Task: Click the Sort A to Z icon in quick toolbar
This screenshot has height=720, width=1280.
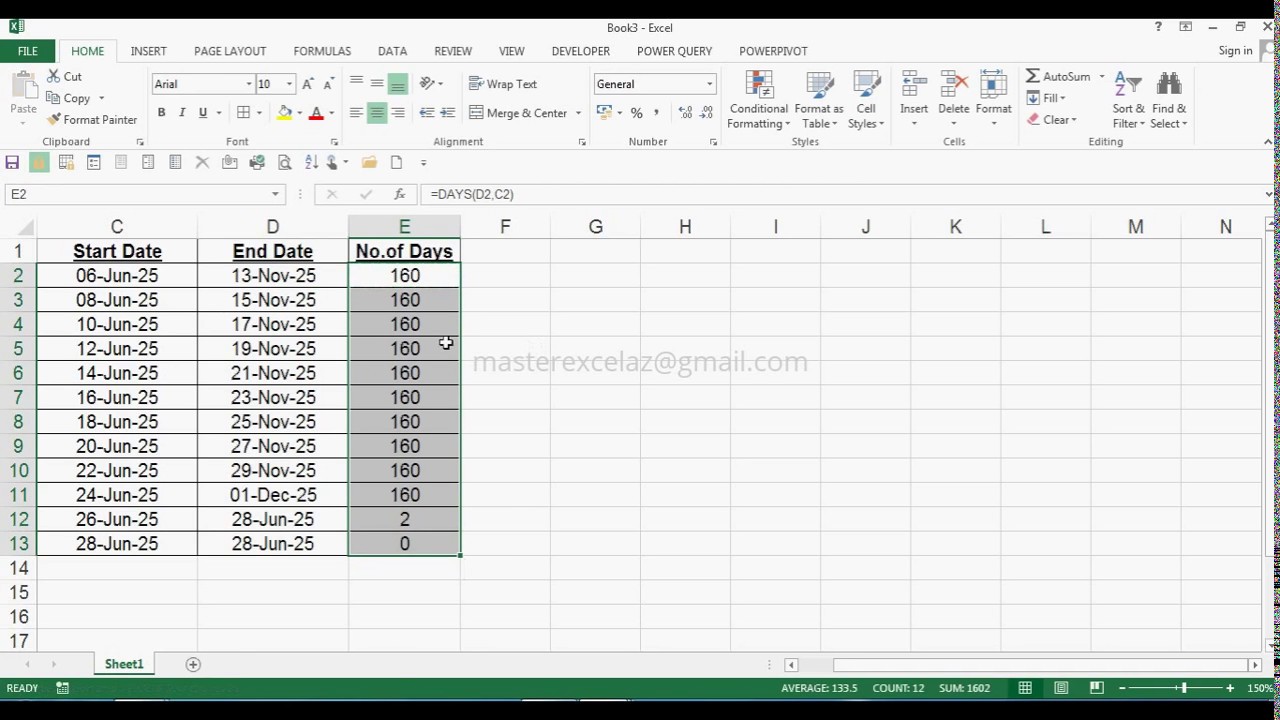Action: pos(310,162)
